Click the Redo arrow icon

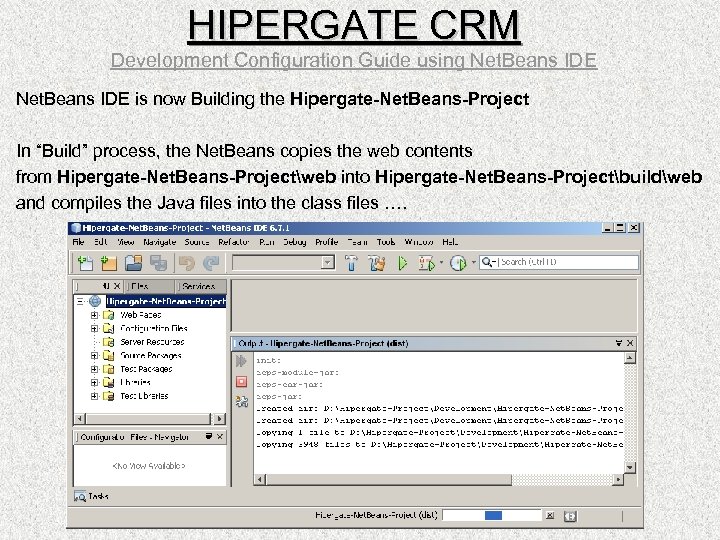tap(211, 263)
